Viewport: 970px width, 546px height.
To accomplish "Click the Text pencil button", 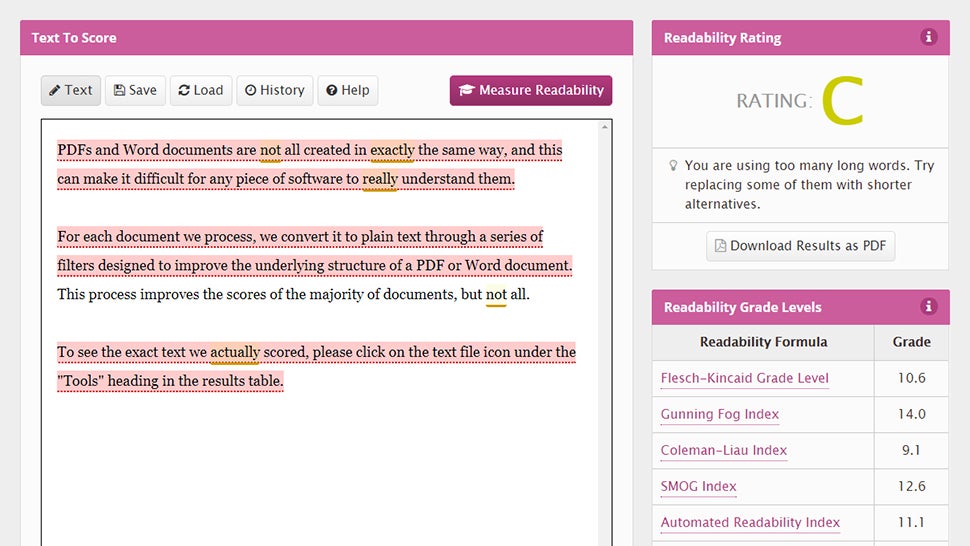I will coord(71,90).
